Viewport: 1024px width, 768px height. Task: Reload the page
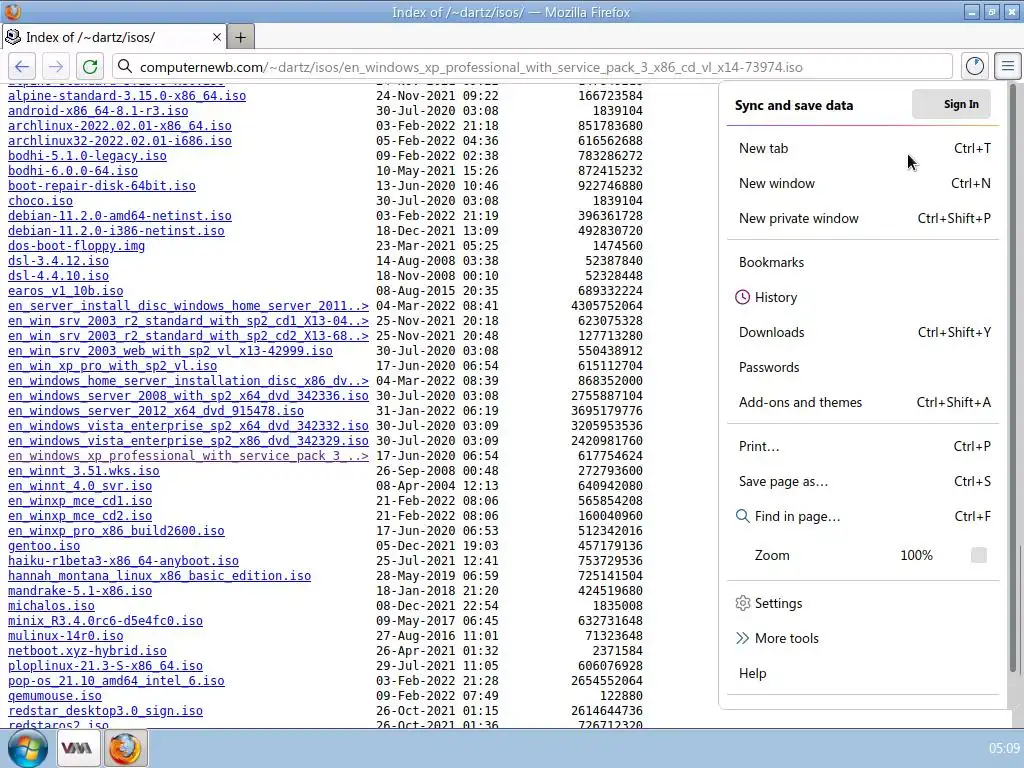[x=90, y=67]
